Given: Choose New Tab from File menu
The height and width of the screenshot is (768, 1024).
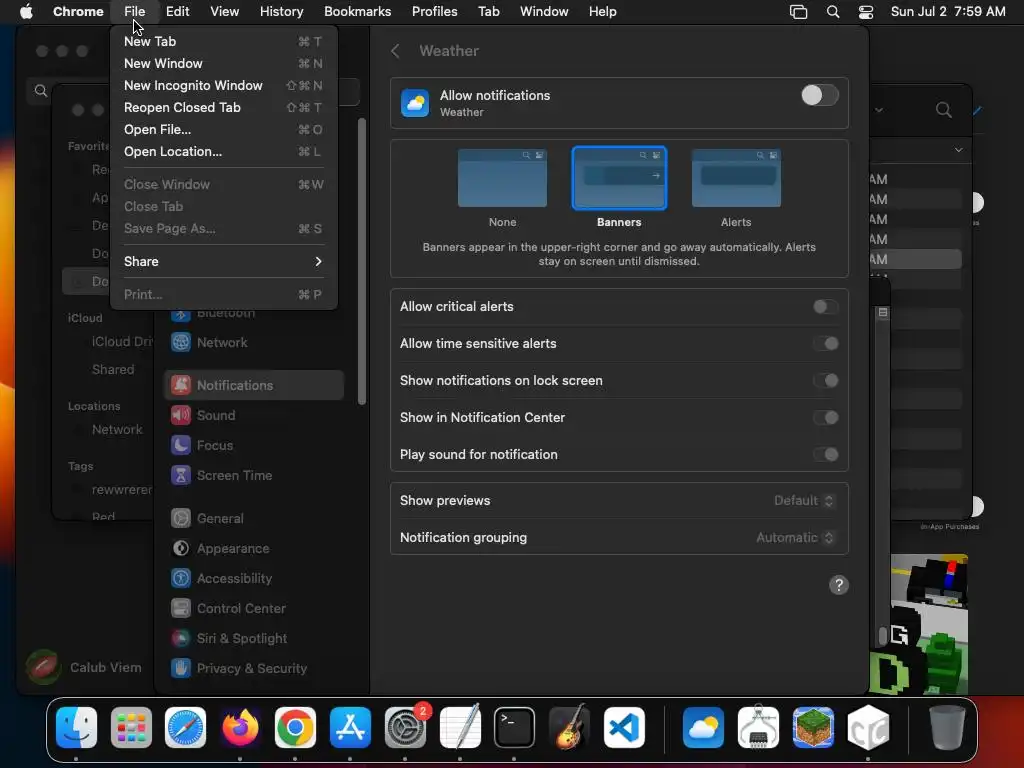Looking at the screenshot, I should point(223,41).
